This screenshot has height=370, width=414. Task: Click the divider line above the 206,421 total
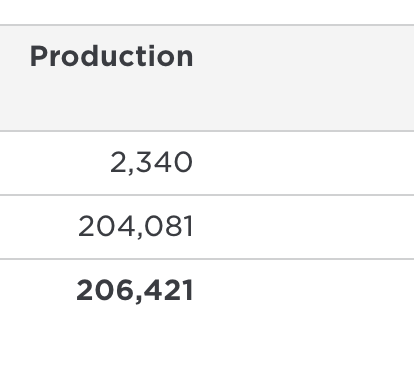tap(207, 259)
